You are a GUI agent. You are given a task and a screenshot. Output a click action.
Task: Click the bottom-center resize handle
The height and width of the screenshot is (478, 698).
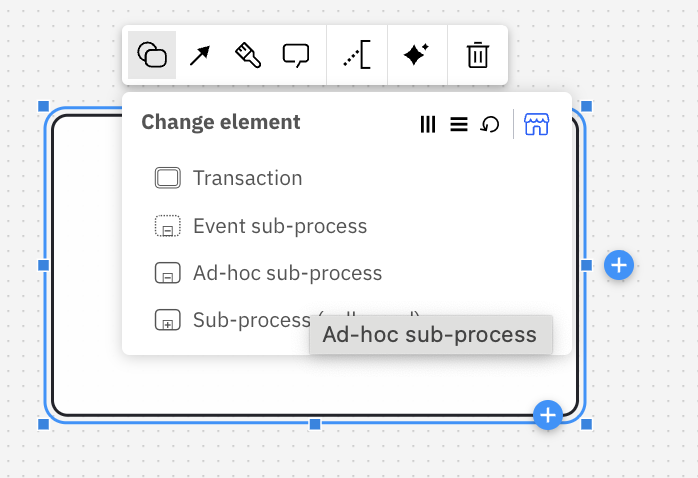315,424
